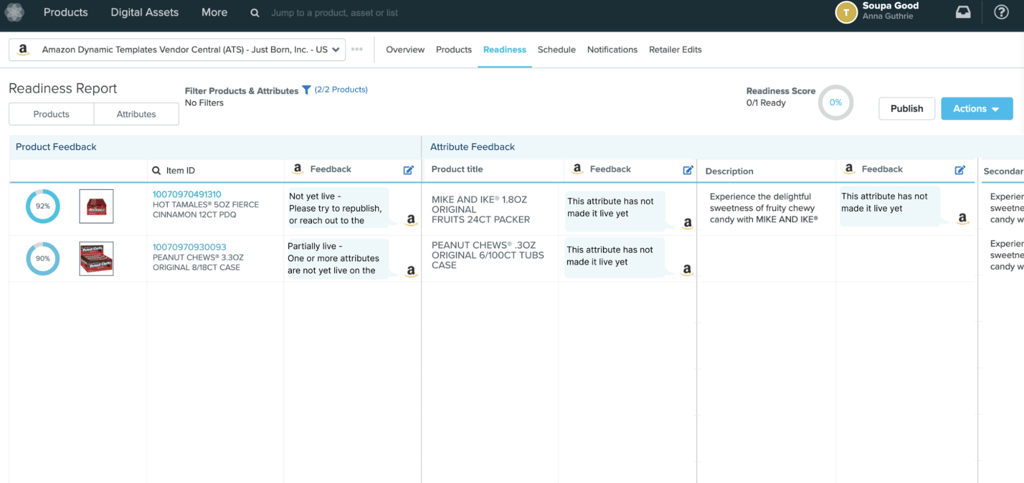Open the More menu

214,13
